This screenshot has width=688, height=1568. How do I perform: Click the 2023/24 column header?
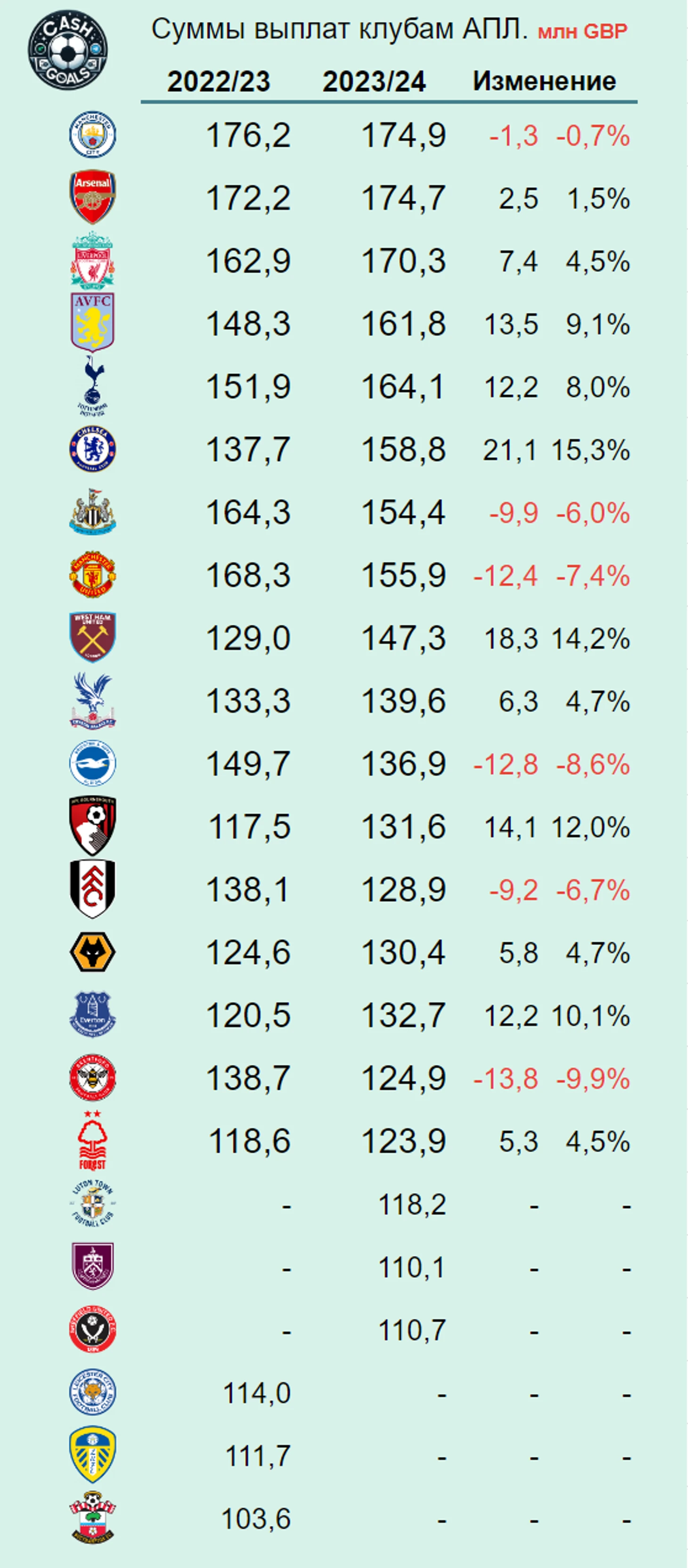click(x=375, y=82)
